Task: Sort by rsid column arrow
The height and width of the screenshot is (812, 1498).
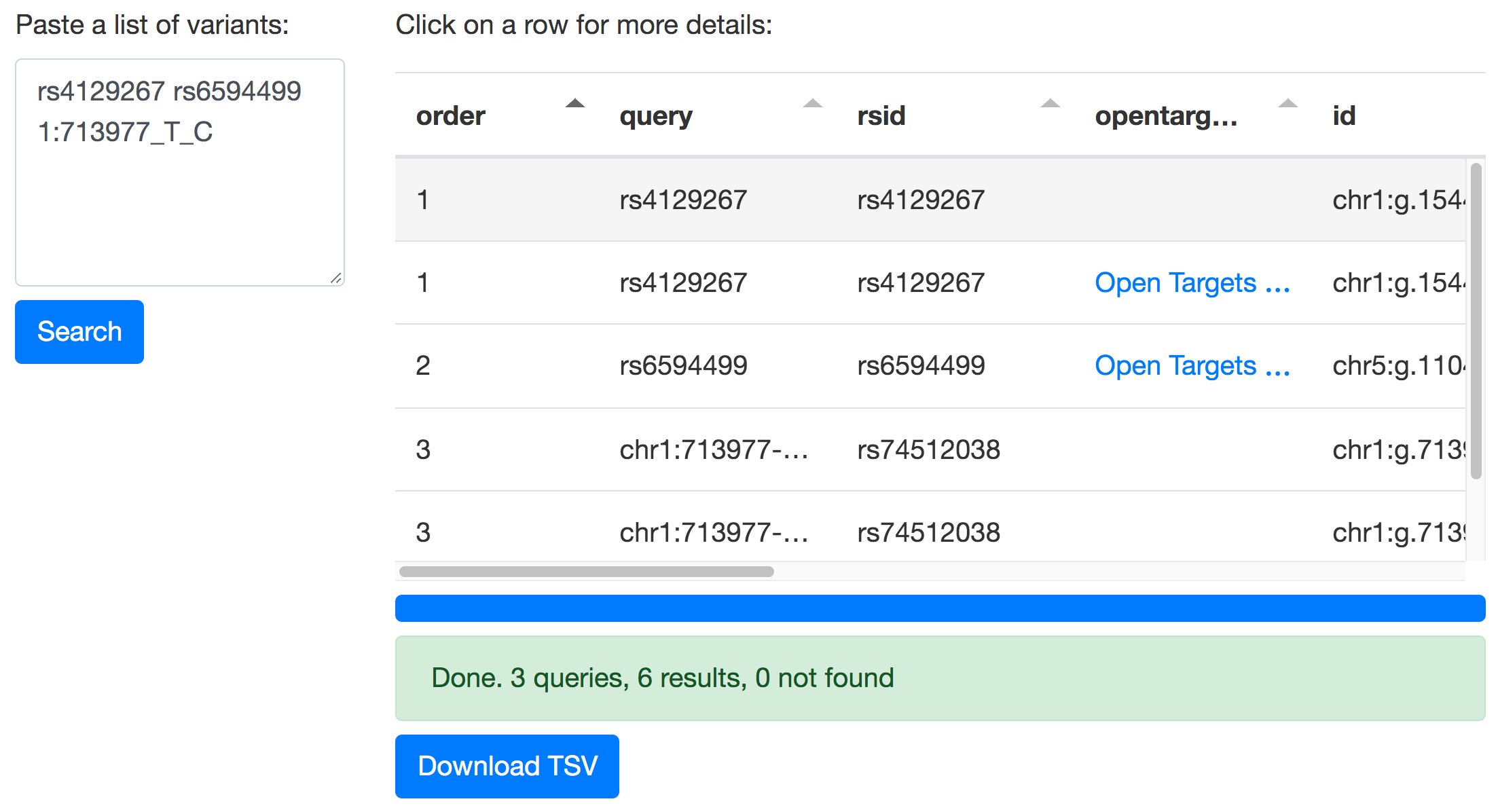Action: click(1051, 103)
